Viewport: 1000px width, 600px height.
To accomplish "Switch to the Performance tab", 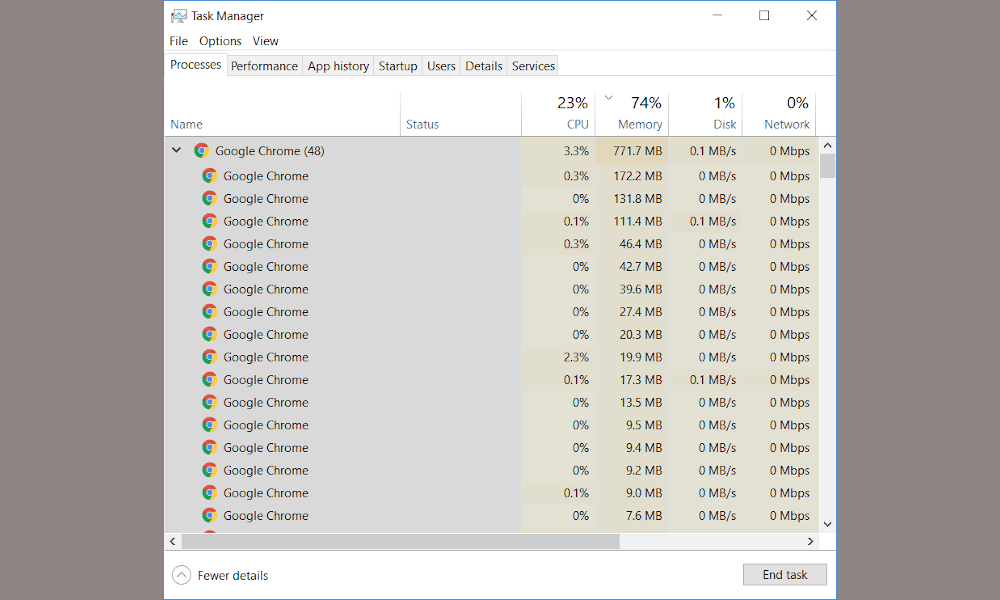I will click(x=264, y=66).
